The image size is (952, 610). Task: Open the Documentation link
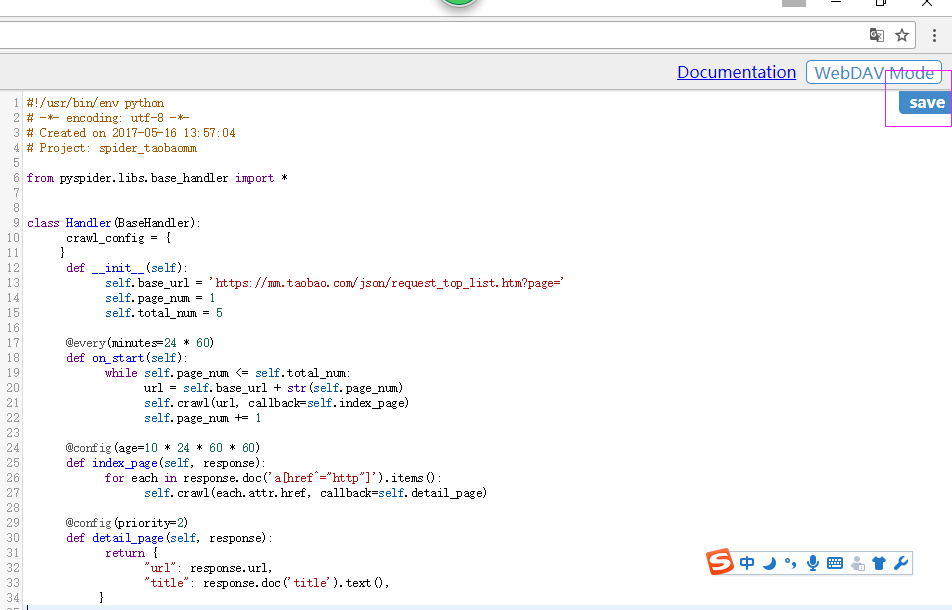pos(736,72)
